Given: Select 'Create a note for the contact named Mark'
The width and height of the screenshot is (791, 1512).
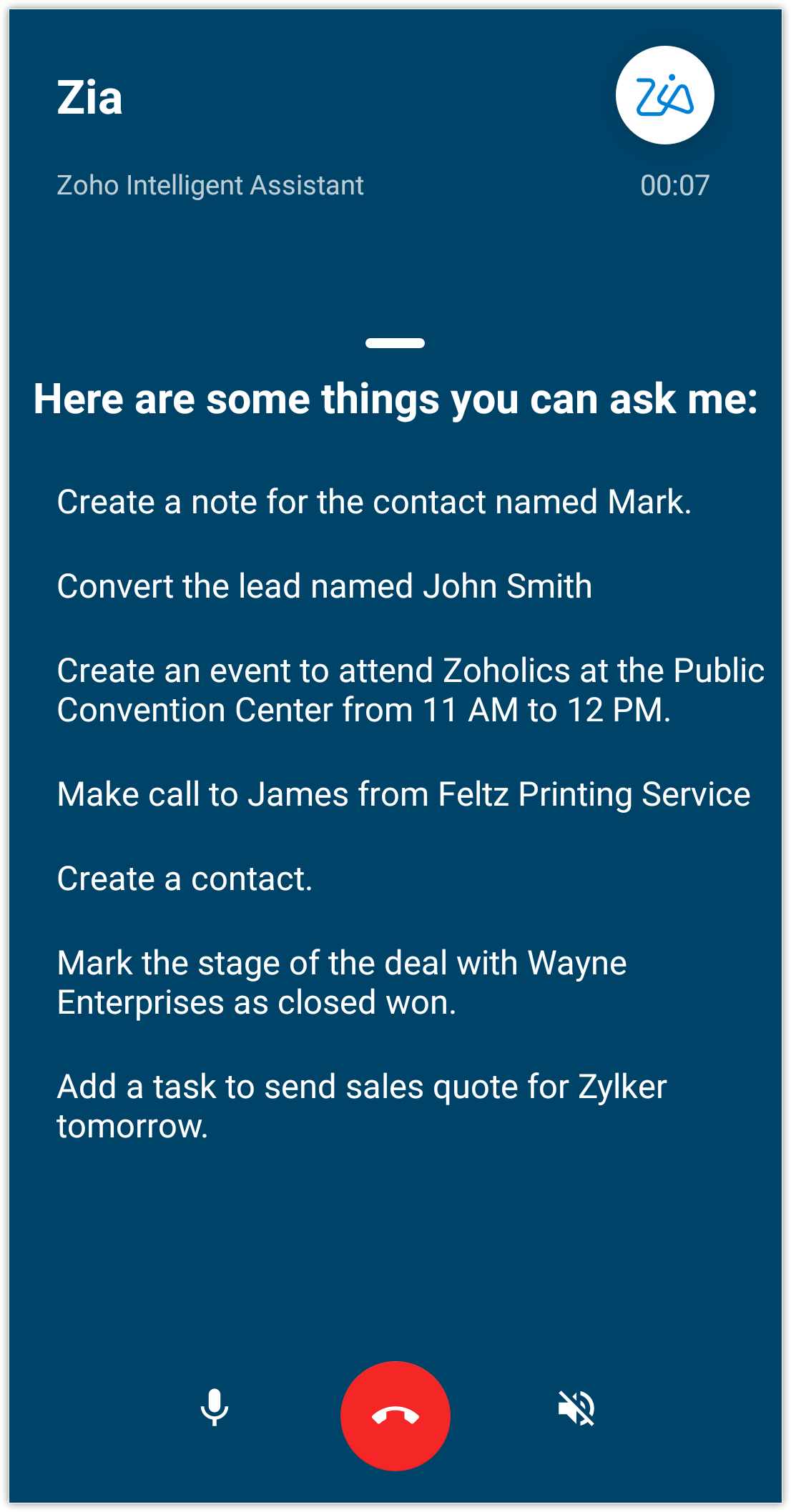Looking at the screenshot, I should click(374, 502).
